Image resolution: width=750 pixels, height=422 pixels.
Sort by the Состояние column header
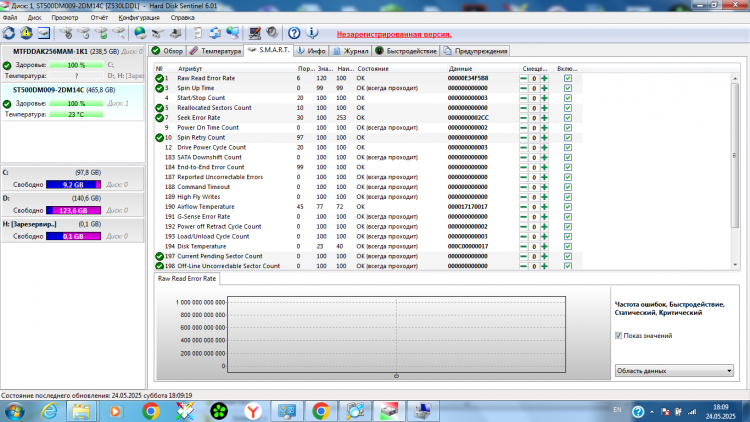373,69
